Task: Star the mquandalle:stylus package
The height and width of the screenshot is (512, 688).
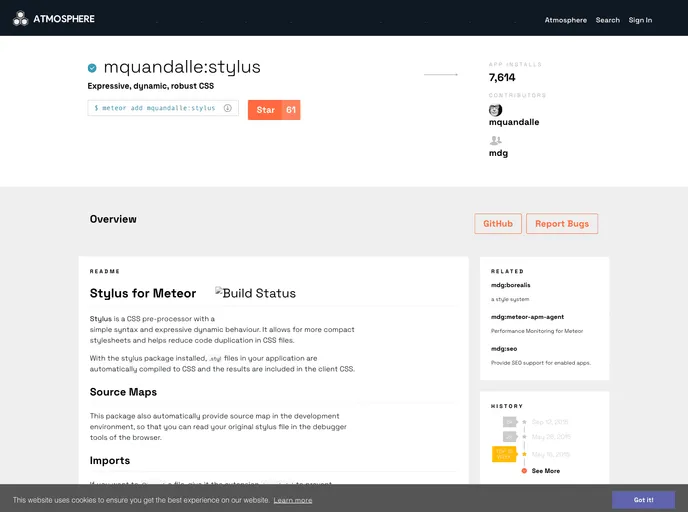Action: [265, 110]
